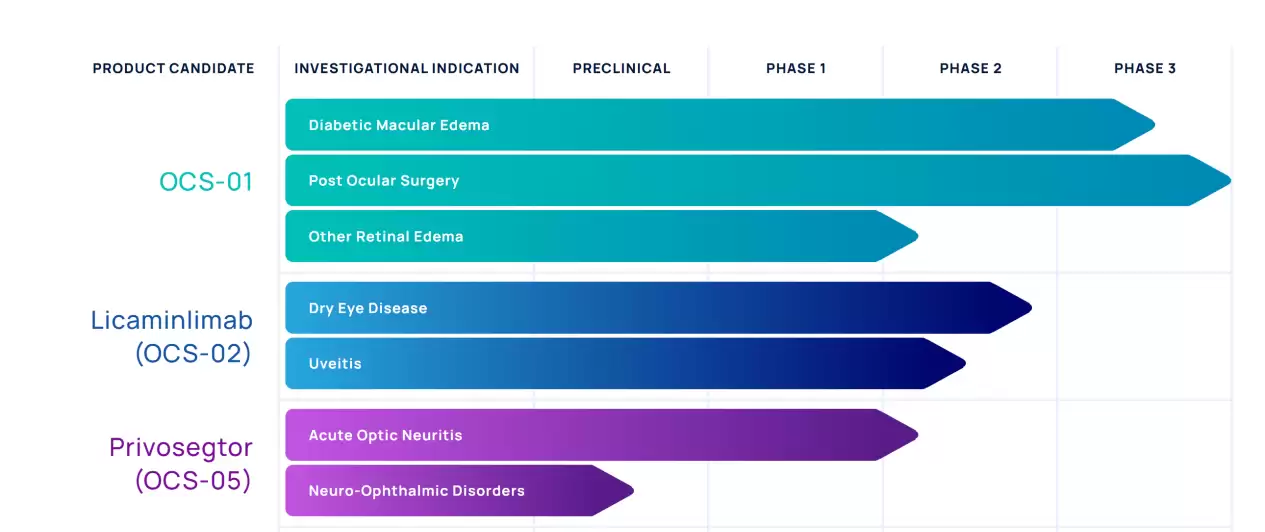
Task: Open the OCS-01 product candidate name
Action: pyautogui.click(x=206, y=182)
